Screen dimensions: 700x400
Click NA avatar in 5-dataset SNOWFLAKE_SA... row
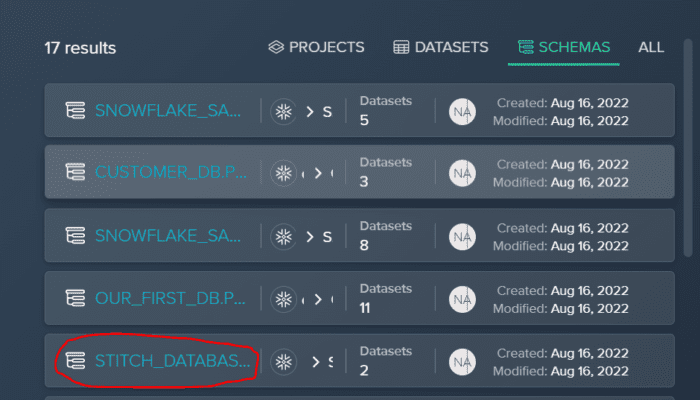coord(462,112)
